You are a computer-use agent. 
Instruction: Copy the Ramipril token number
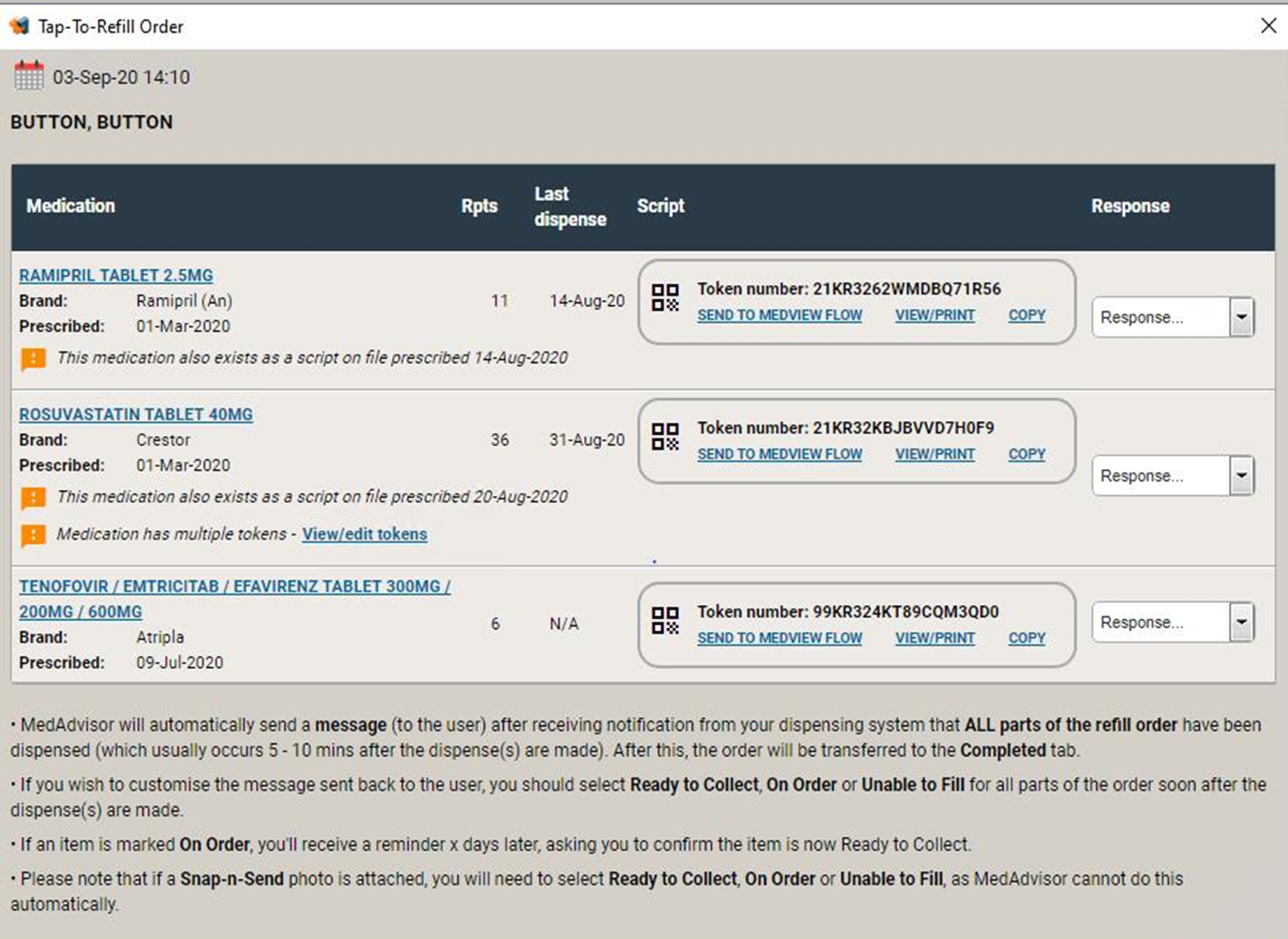[1027, 315]
